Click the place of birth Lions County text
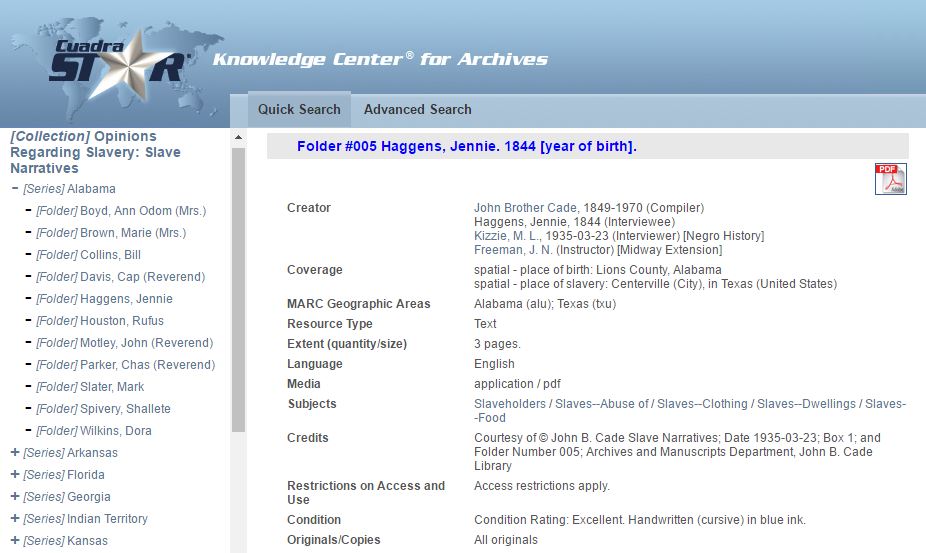The width and height of the screenshot is (926, 553). coord(598,270)
